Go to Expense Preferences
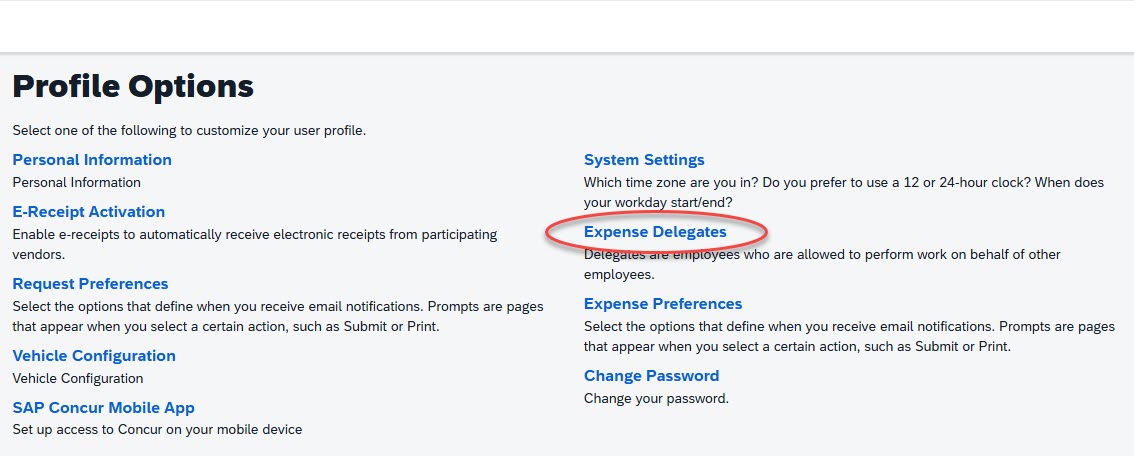The image size is (1134, 456). (x=663, y=304)
